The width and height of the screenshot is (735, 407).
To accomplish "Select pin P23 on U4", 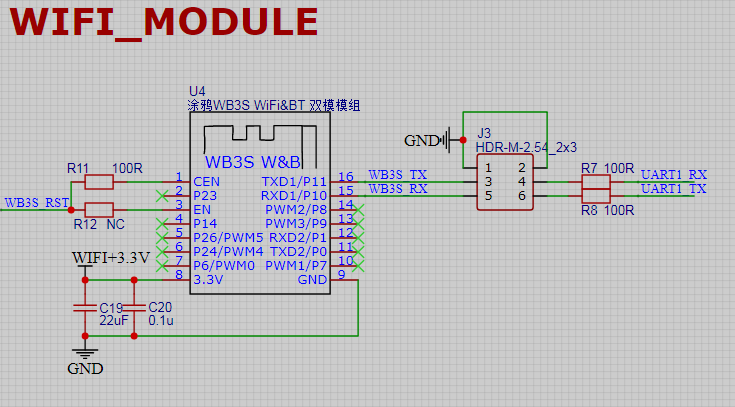I will (205, 196).
